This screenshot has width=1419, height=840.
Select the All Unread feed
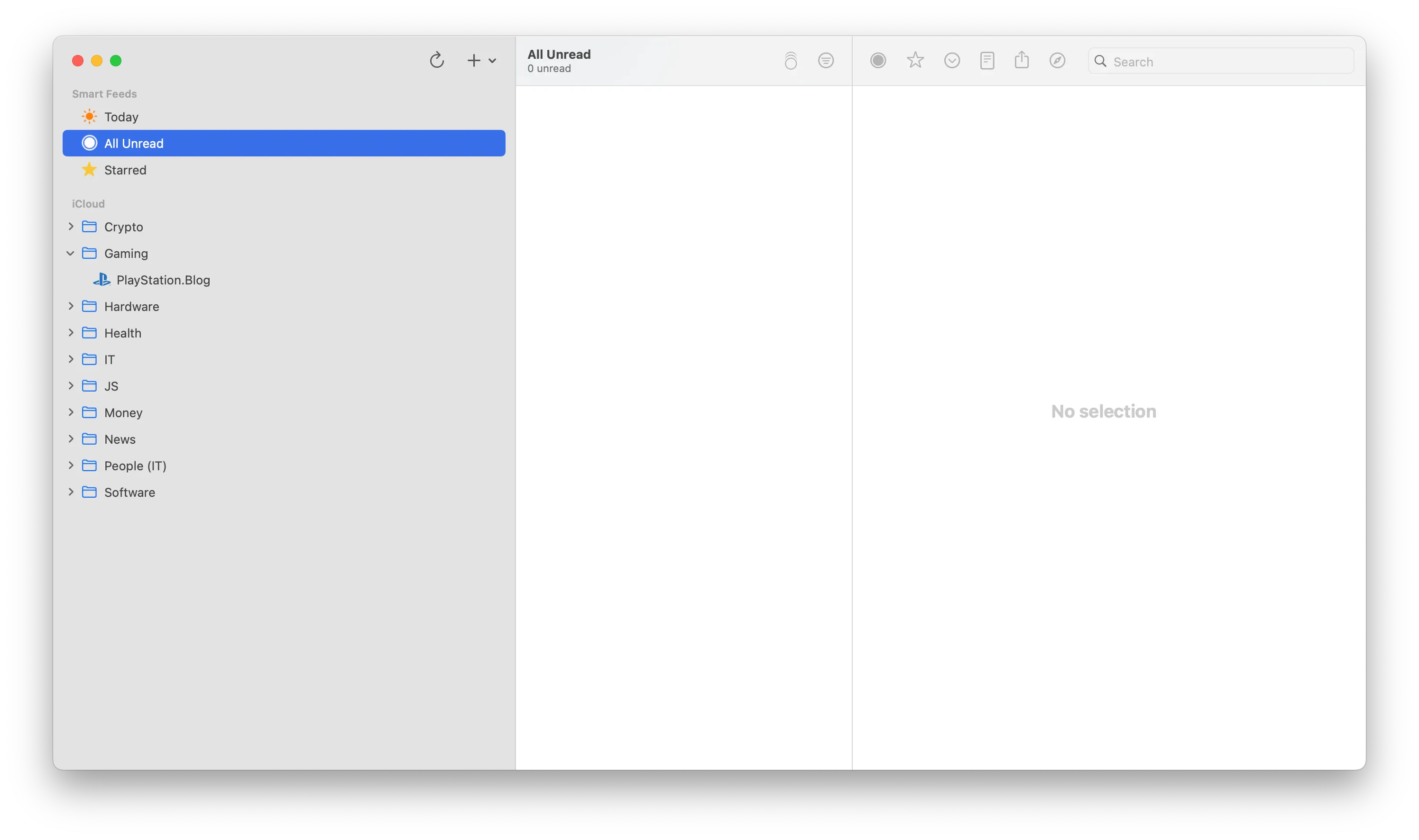(134, 143)
